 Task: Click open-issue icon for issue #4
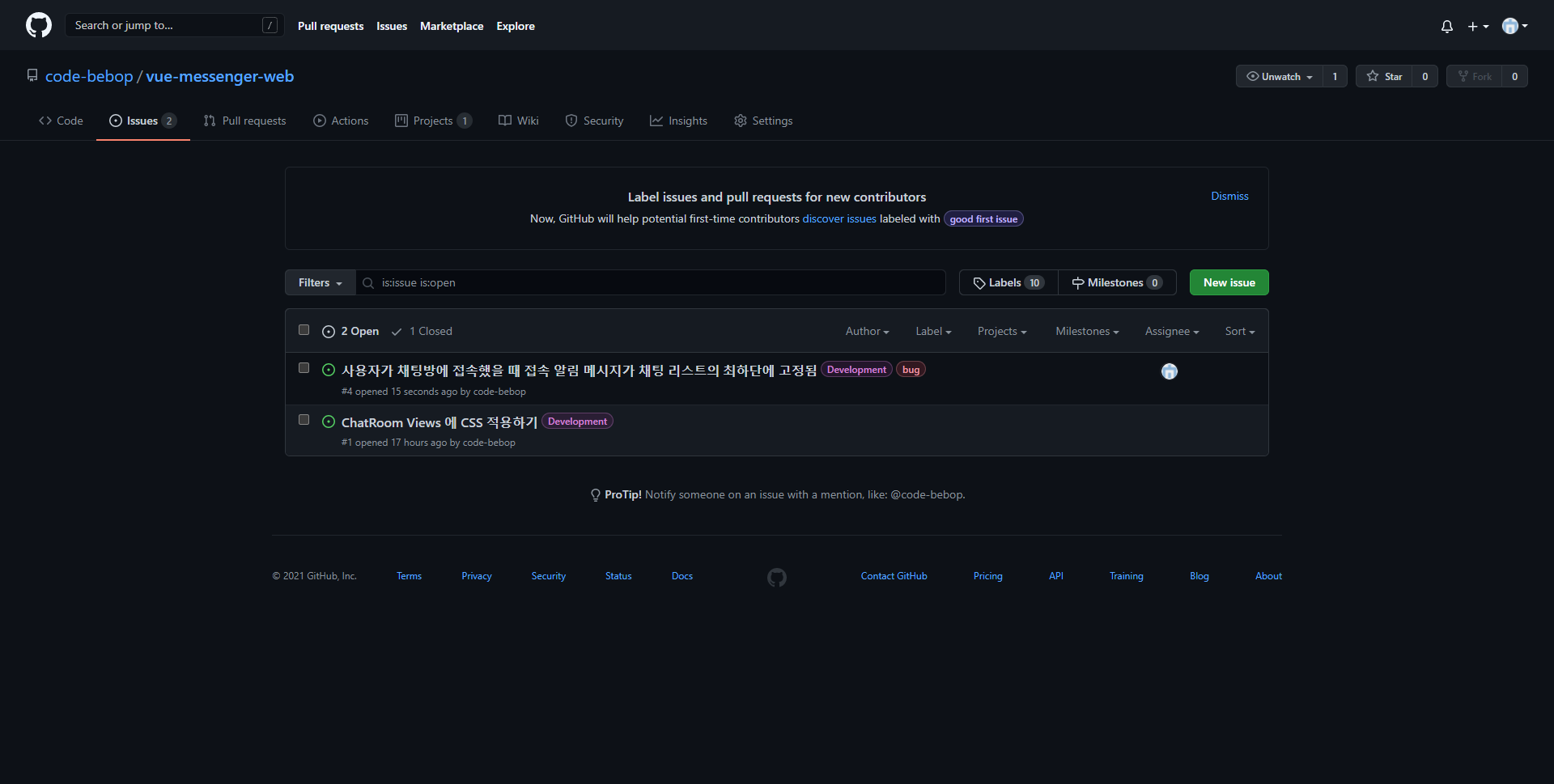click(329, 370)
